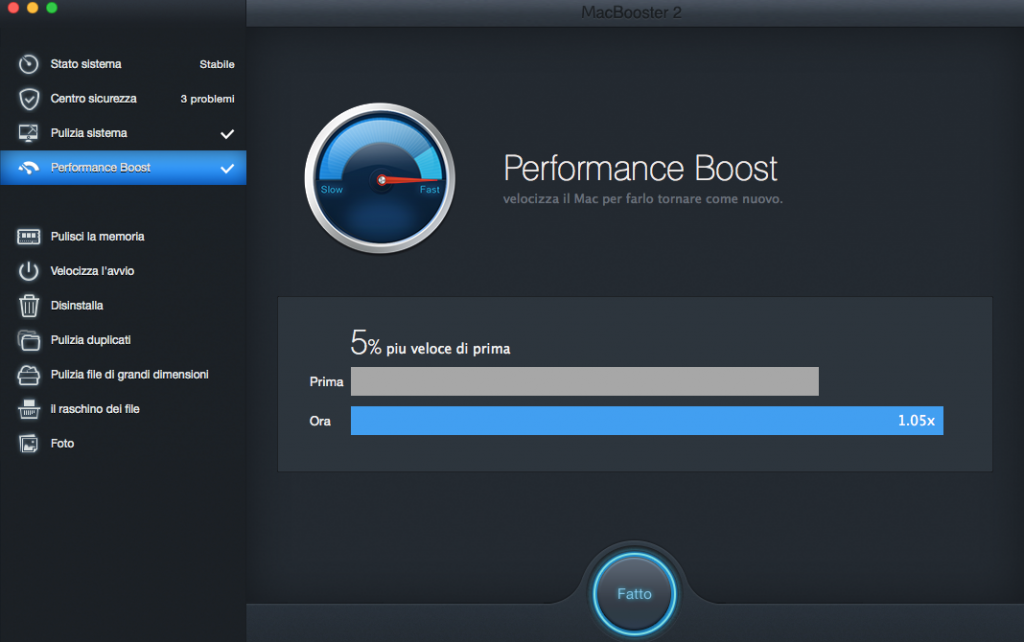The image size is (1024, 642).
Task: Select Performance Boost label in the sidebar
Action: point(101,168)
